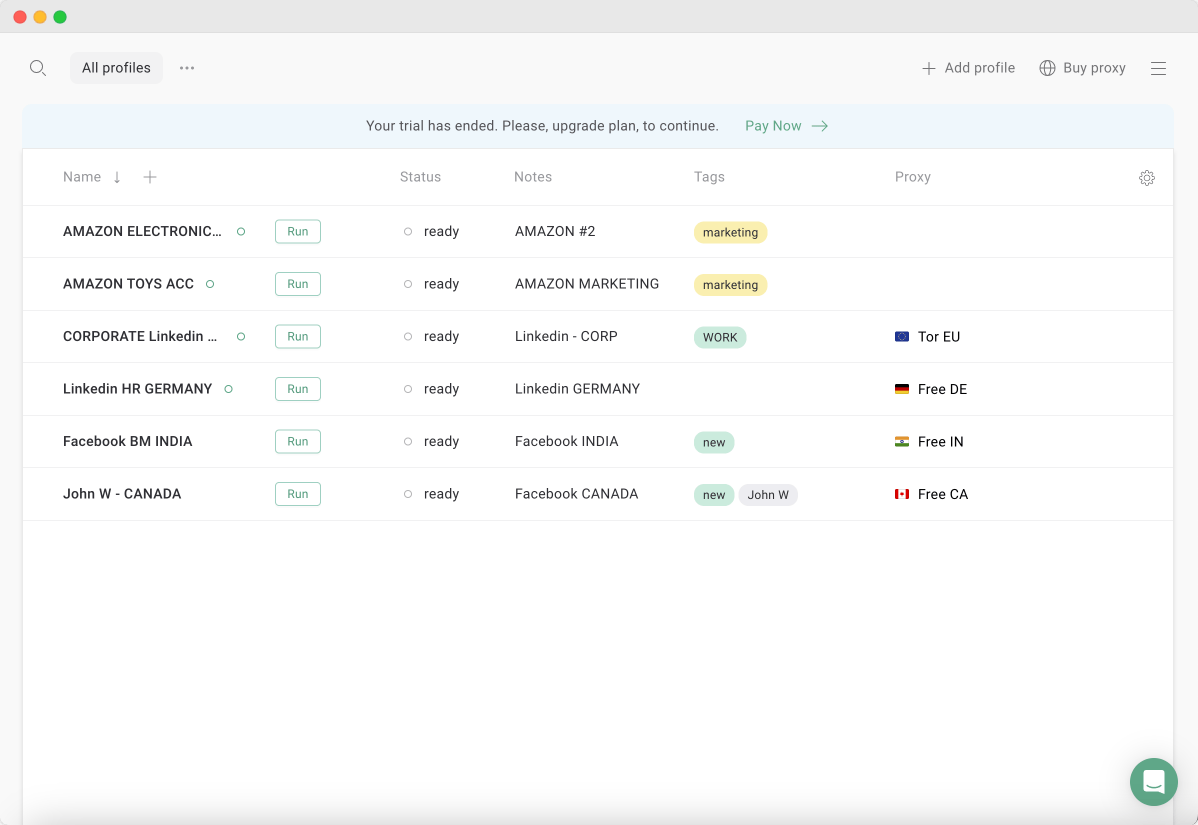Image resolution: width=1198 pixels, height=825 pixels.
Task: Click the Pay Now arrow icon
Action: coord(820,126)
